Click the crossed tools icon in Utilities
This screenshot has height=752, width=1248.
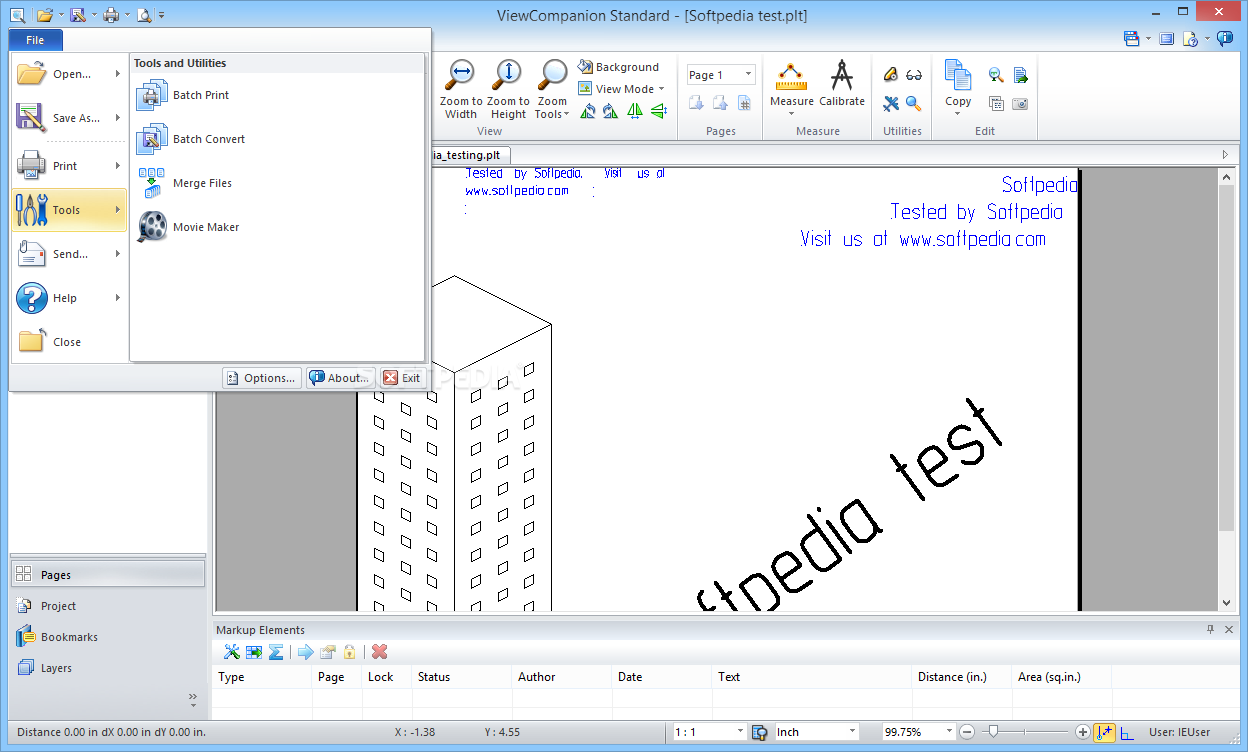tap(891, 103)
